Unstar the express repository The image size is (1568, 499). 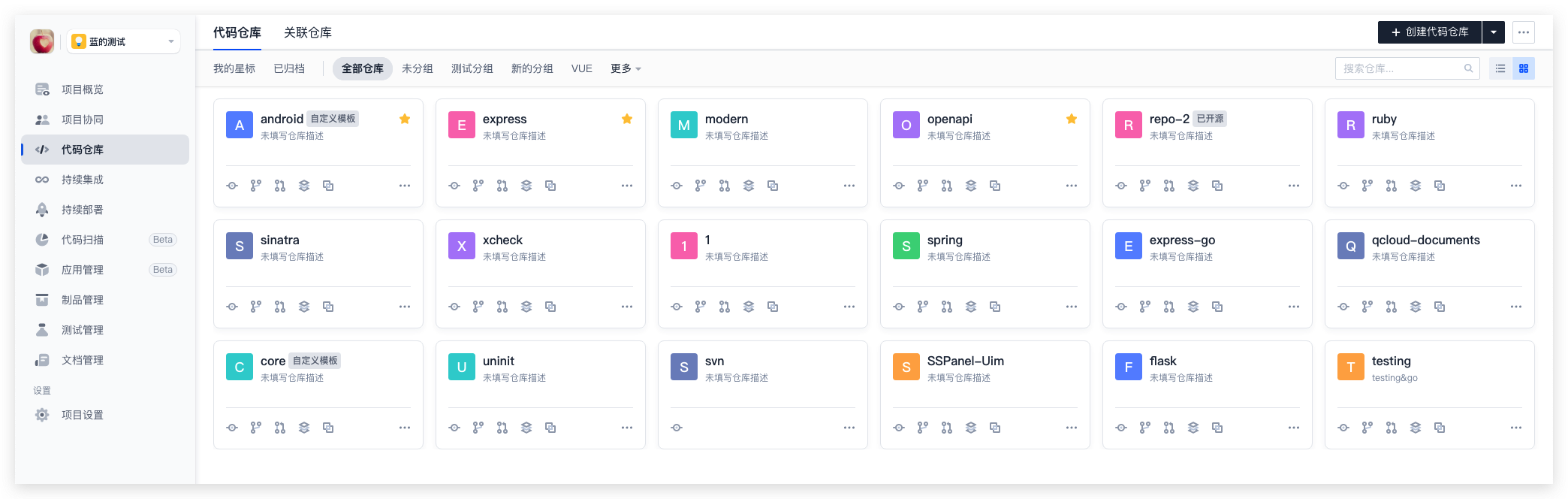(x=627, y=119)
